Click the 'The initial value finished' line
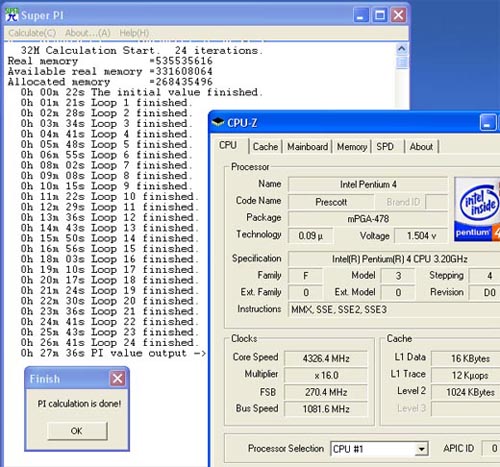Viewport: 500px width, 467px height. [x=141, y=92]
